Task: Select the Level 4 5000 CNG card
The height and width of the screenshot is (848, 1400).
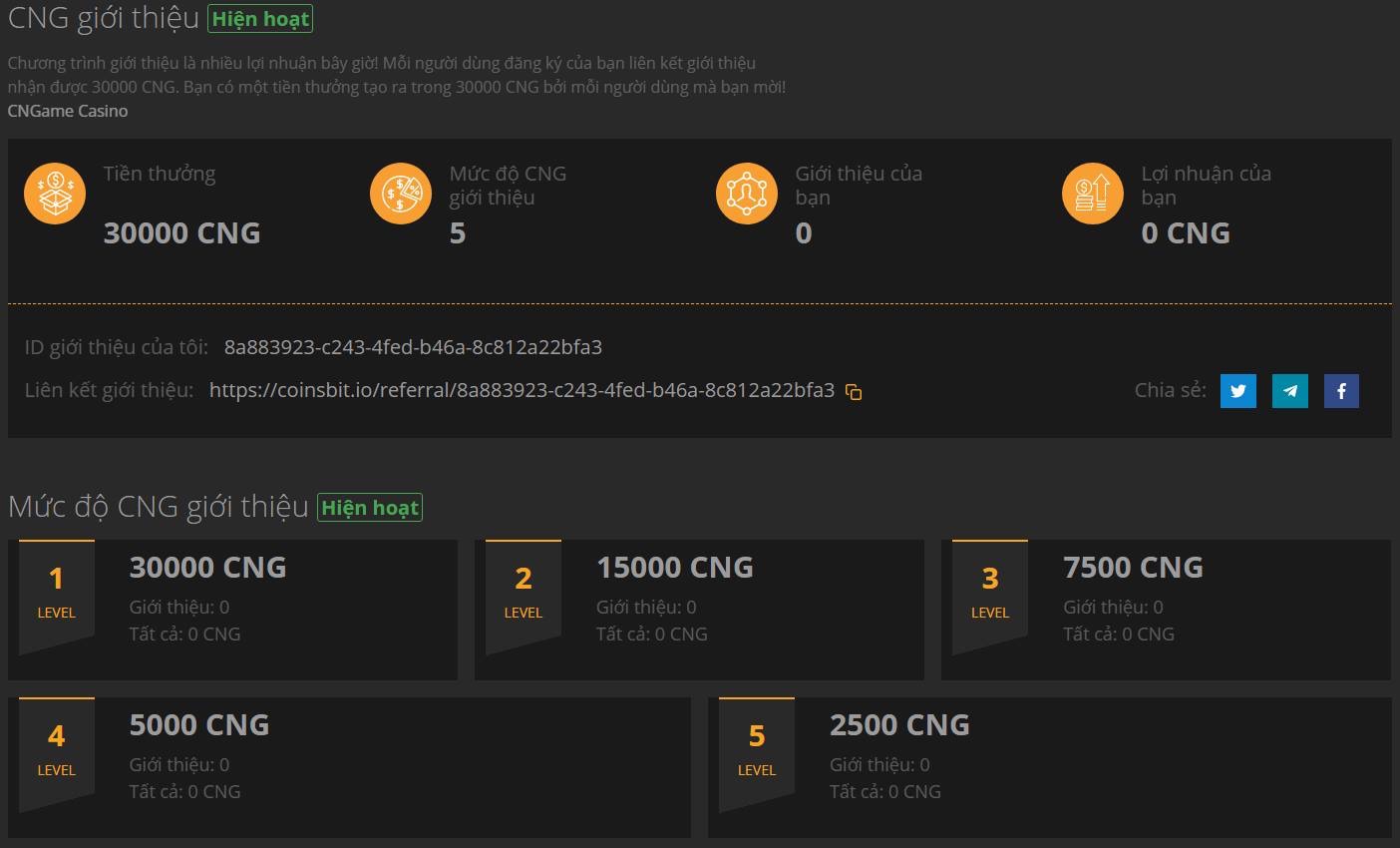Action: coord(349,767)
